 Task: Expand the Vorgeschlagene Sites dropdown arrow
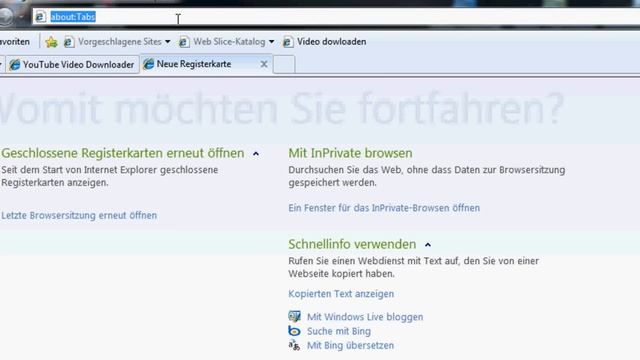168,42
